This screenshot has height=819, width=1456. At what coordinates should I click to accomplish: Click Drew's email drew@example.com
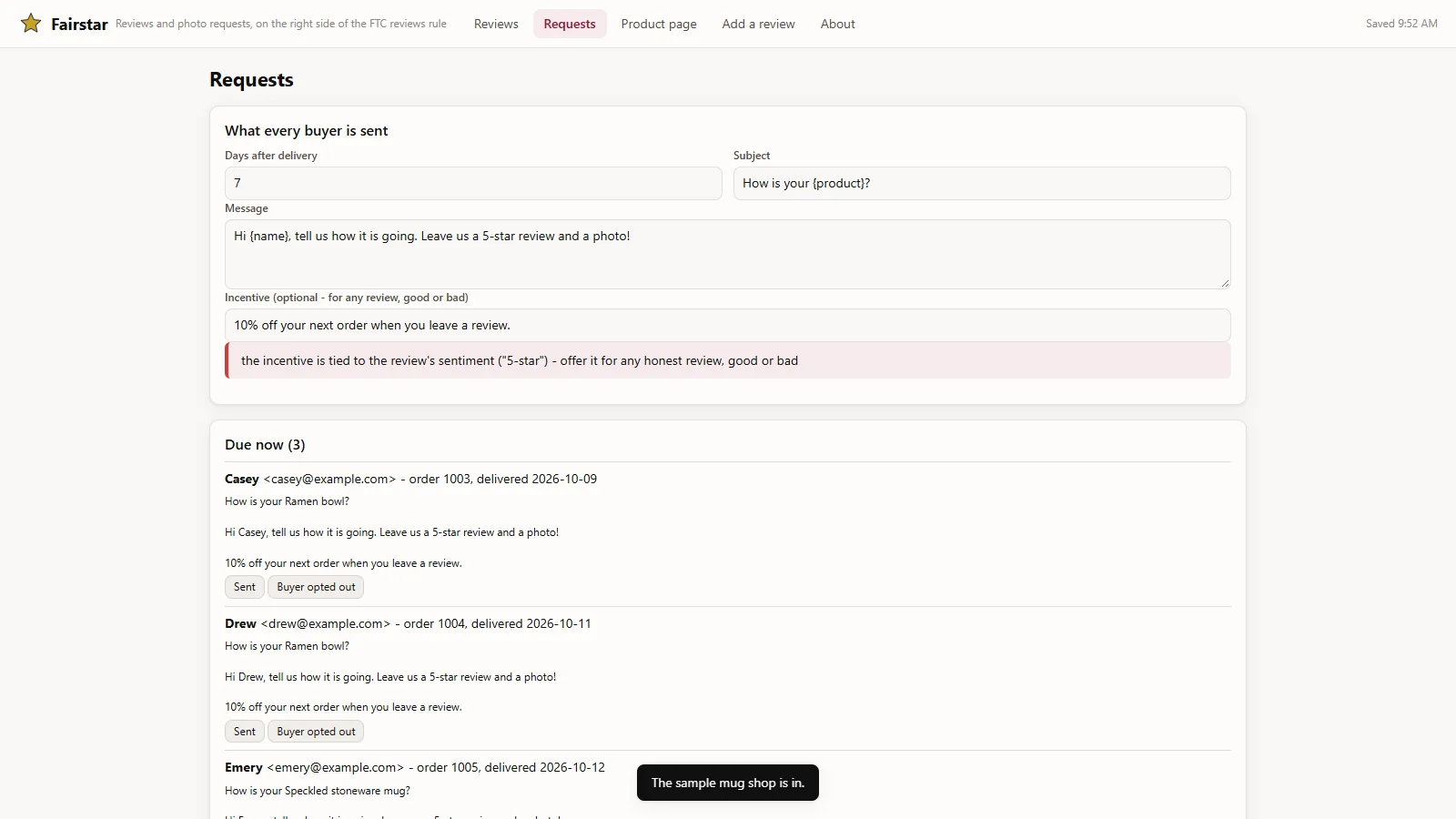(x=326, y=623)
